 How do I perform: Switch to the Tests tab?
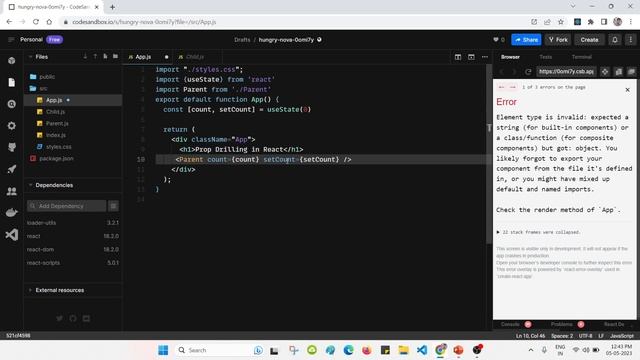coord(546,57)
